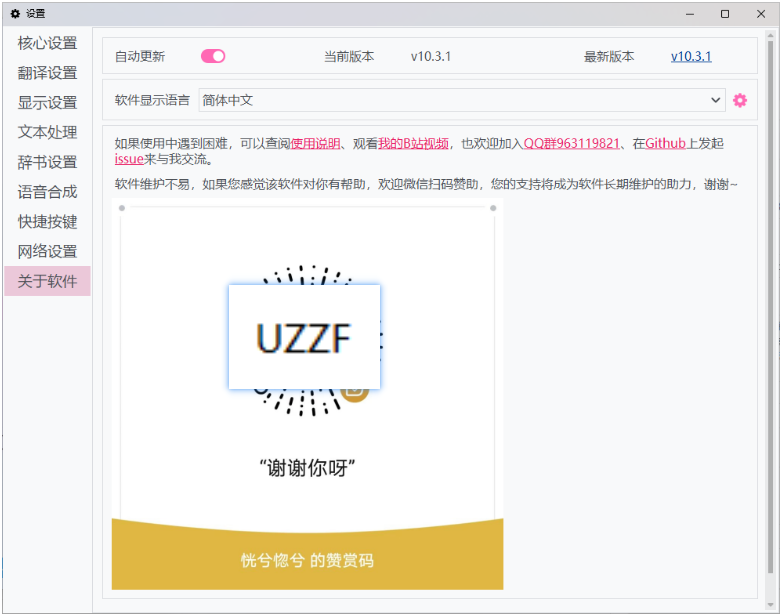Switch to 翻译设置 tab
Screen dimensions: 782x616
(47, 73)
